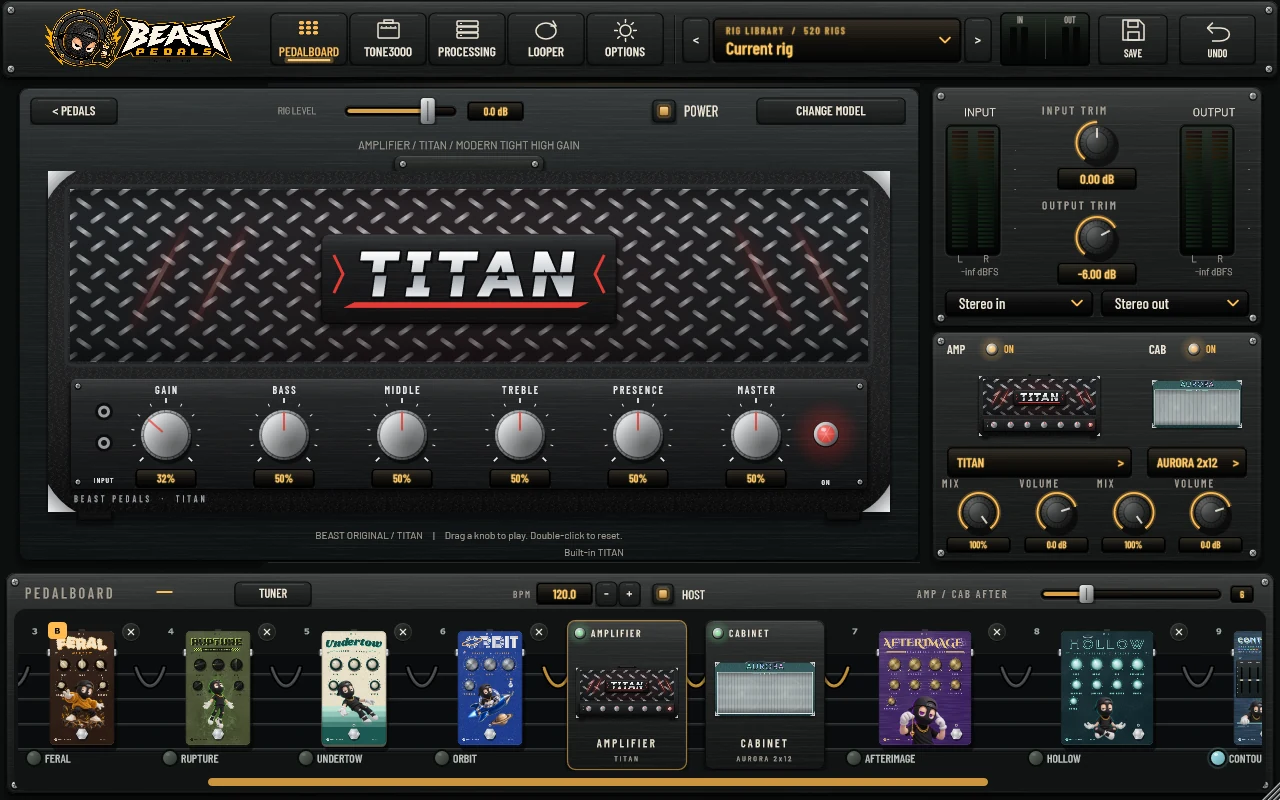Viewport: 1280px width, 800px height.
Task: Click the Change Model button
Action: click(x=830, y=111)
